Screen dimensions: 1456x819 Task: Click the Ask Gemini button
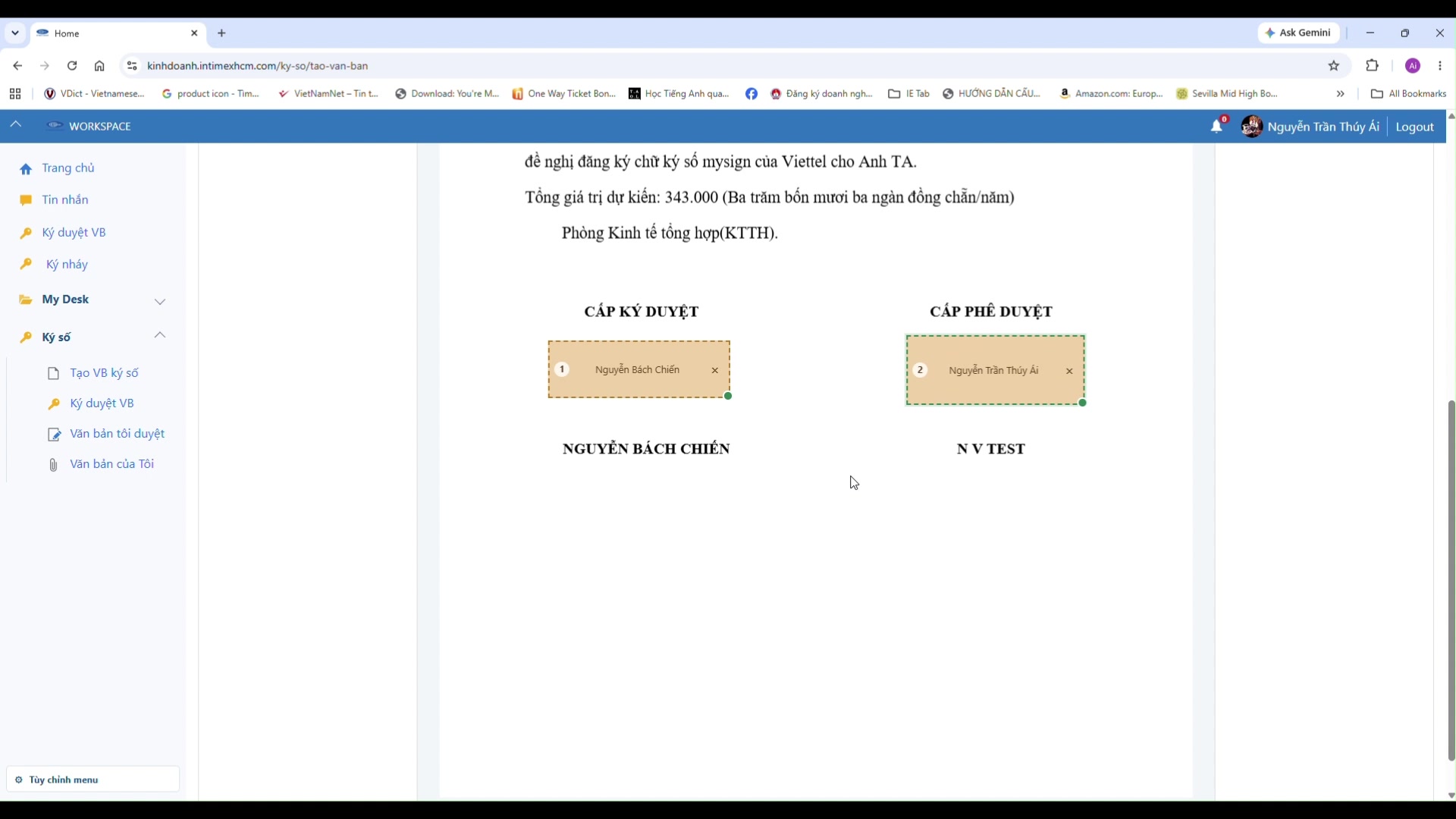(x=1299, y=33)
